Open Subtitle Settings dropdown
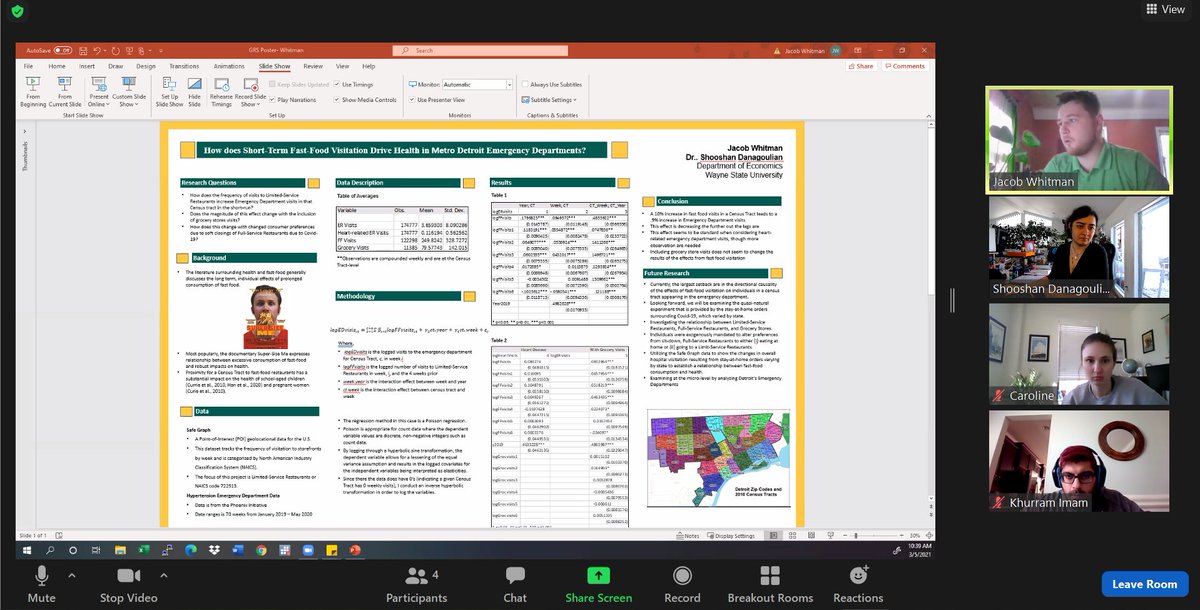The height and width of the screenshot is (610, 1200). point(550,100)
